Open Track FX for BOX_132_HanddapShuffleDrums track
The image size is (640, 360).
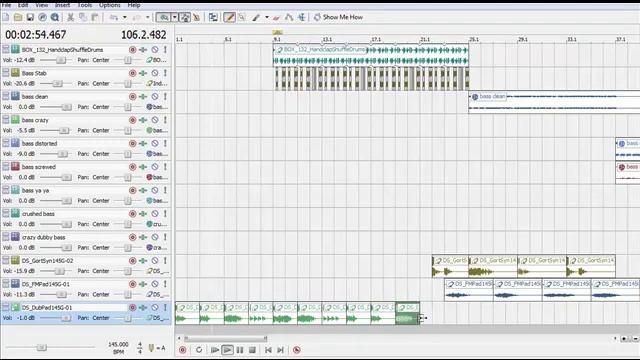point(143,49)
